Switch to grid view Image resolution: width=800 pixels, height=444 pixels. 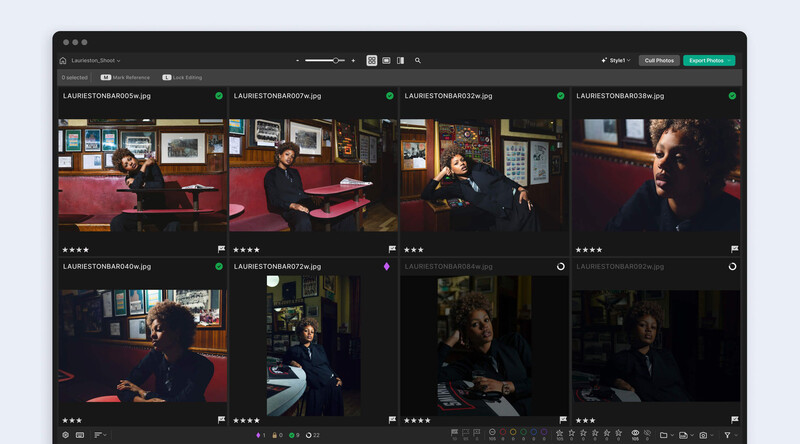pyautogui.click(x=372, y=60)
